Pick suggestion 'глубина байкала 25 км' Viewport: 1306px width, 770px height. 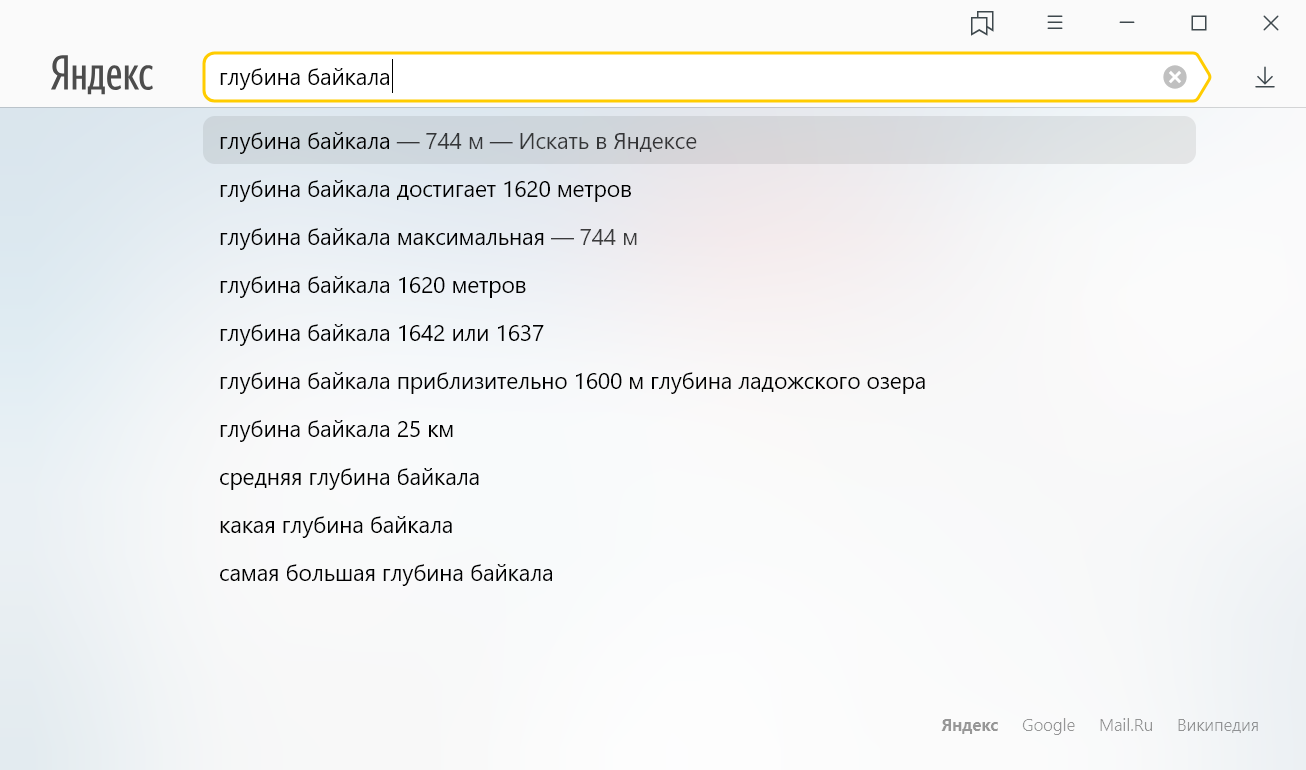699,429
